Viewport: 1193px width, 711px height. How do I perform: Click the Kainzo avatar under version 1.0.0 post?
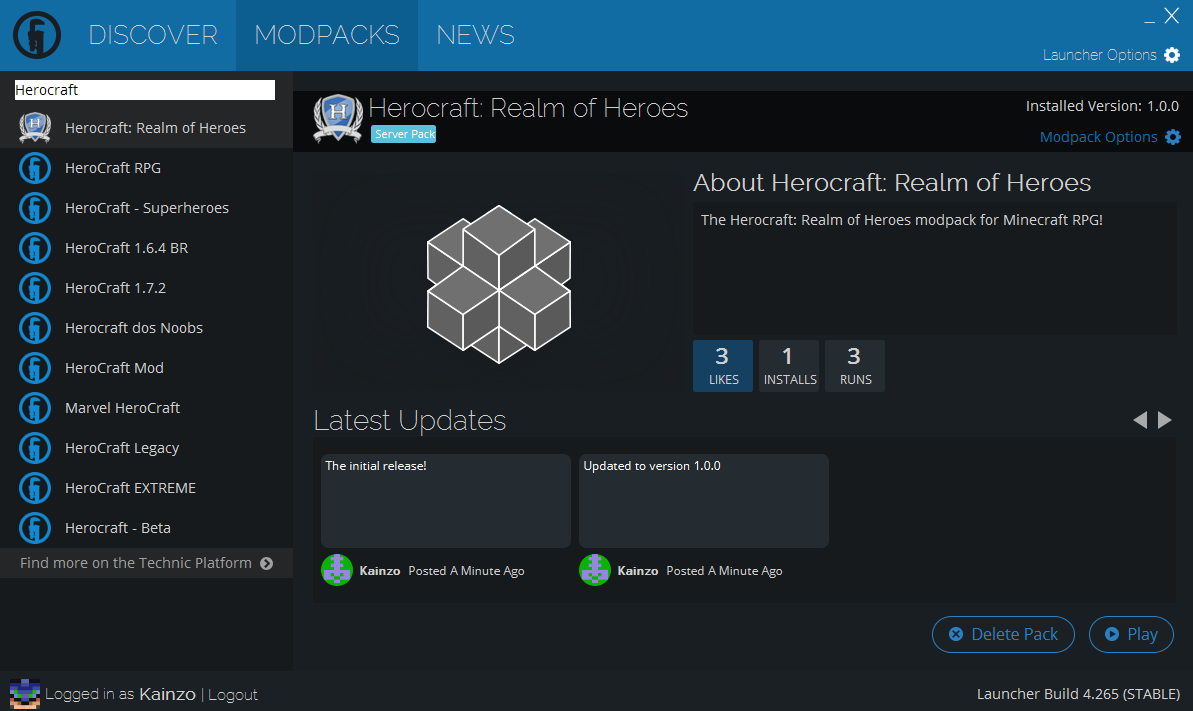594,570
